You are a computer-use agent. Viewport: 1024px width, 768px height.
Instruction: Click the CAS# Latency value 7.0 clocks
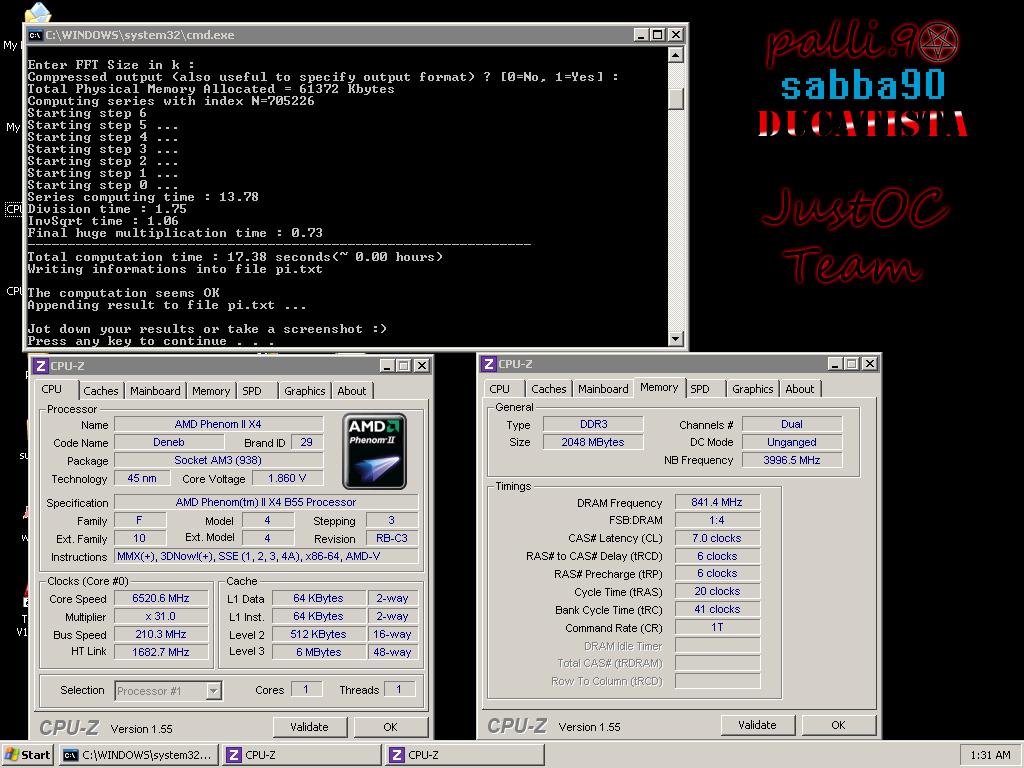point(717,538)
